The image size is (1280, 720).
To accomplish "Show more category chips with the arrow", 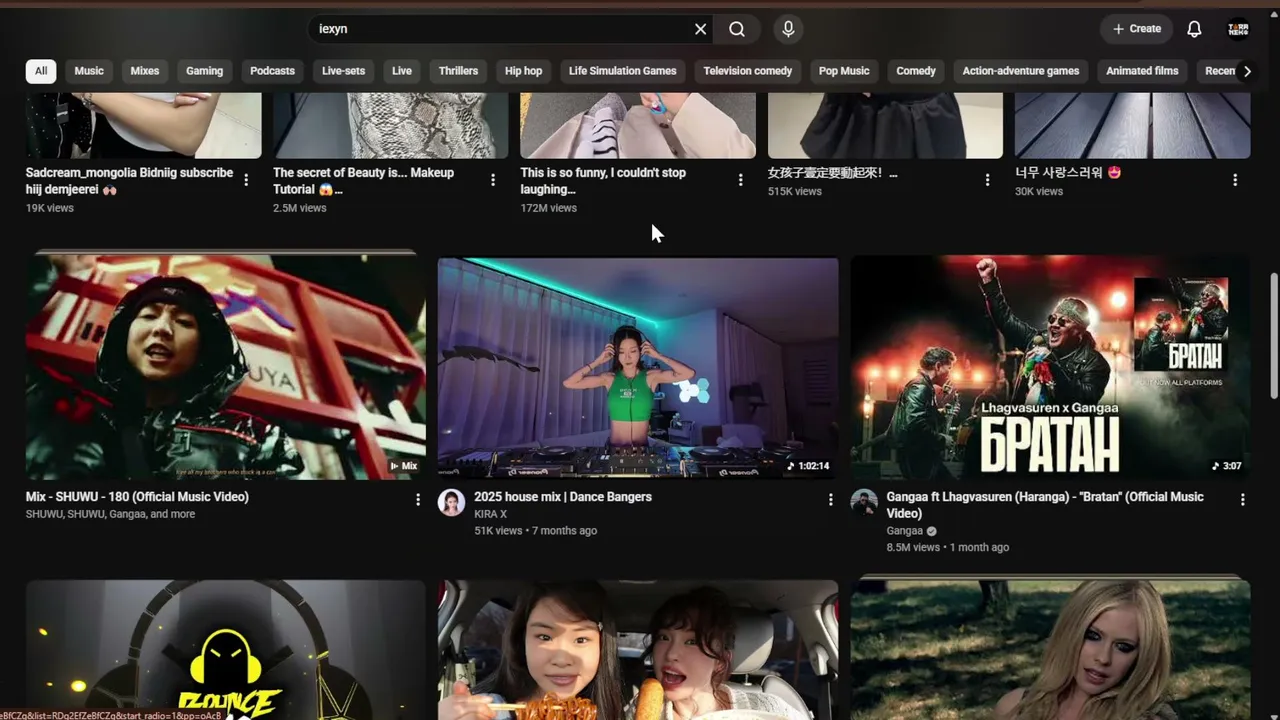I will click(x=1247, y=71).
